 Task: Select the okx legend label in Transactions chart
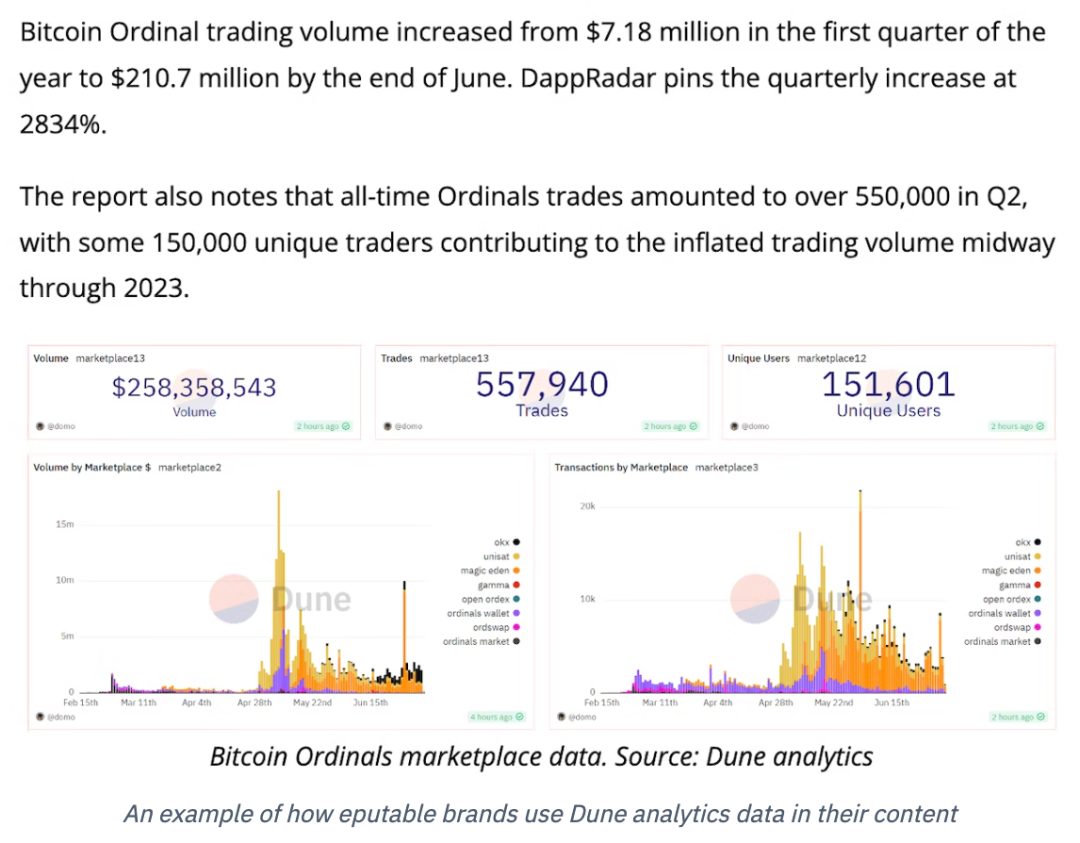coord(1023,542)
